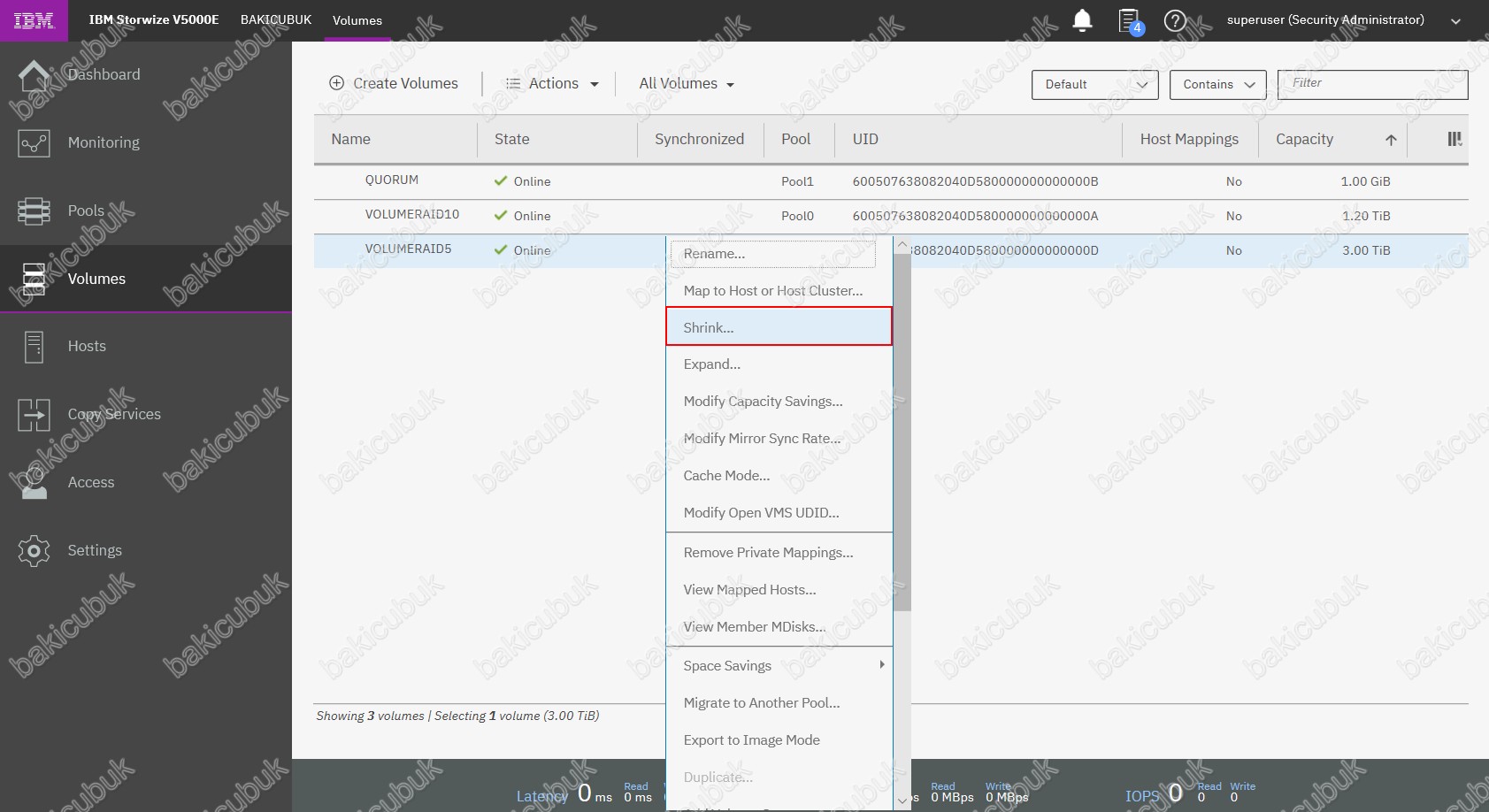Click the IBM logo
This screenshot has width=1489, height=812.
tap(34, 20)
